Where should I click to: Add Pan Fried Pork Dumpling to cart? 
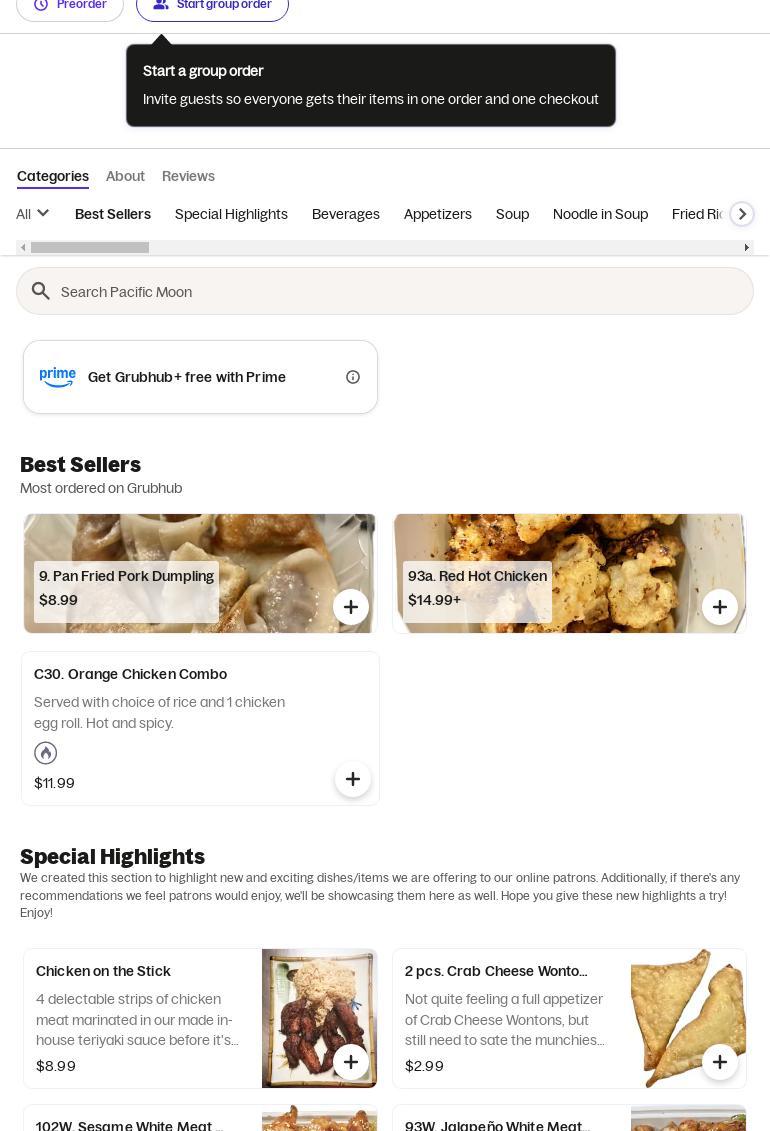coord(350,607)
